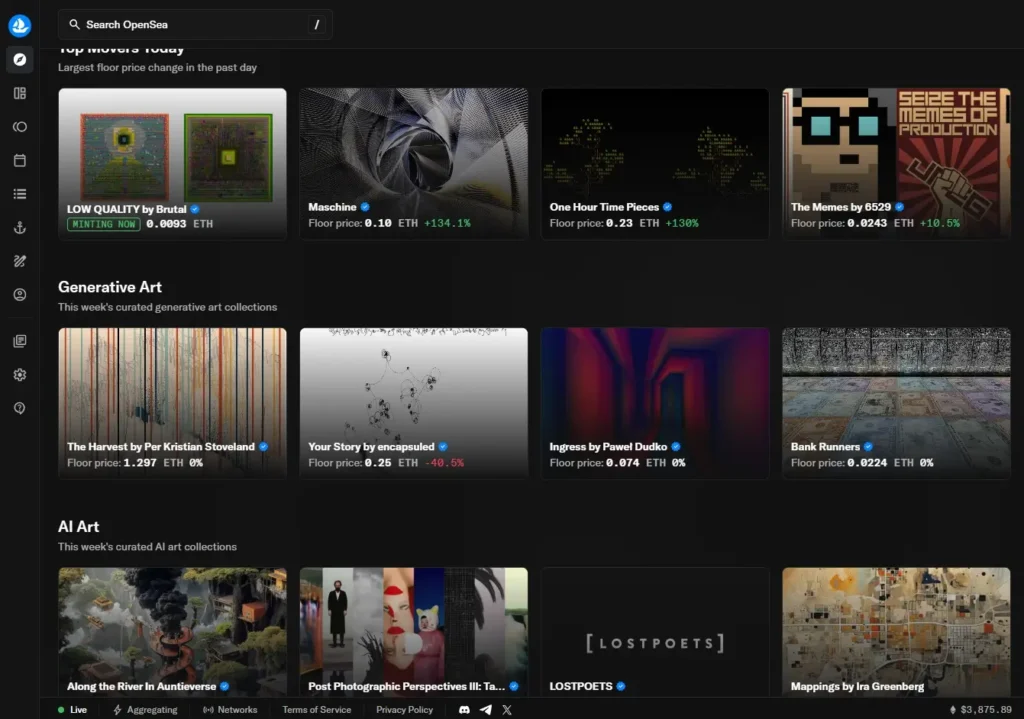Image resolution: width=1024 pixels, height=719 pixels.
Task: Click the Telegram icon in the footer
Action: (486, 709)
